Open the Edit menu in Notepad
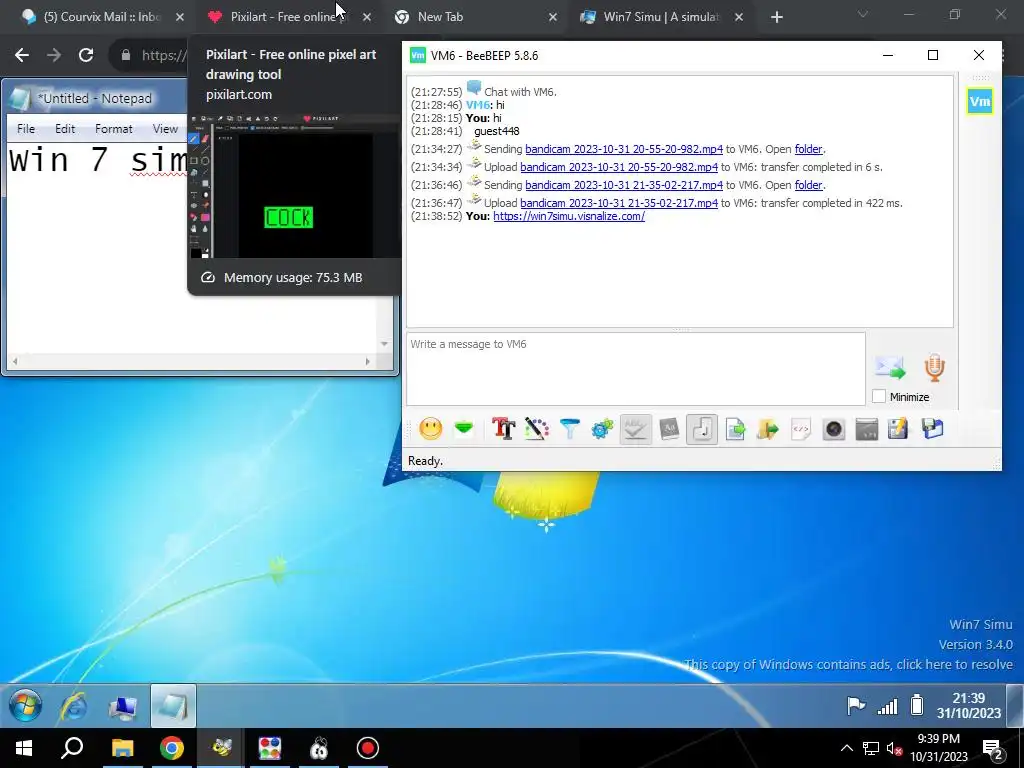 tap(65, 129)
